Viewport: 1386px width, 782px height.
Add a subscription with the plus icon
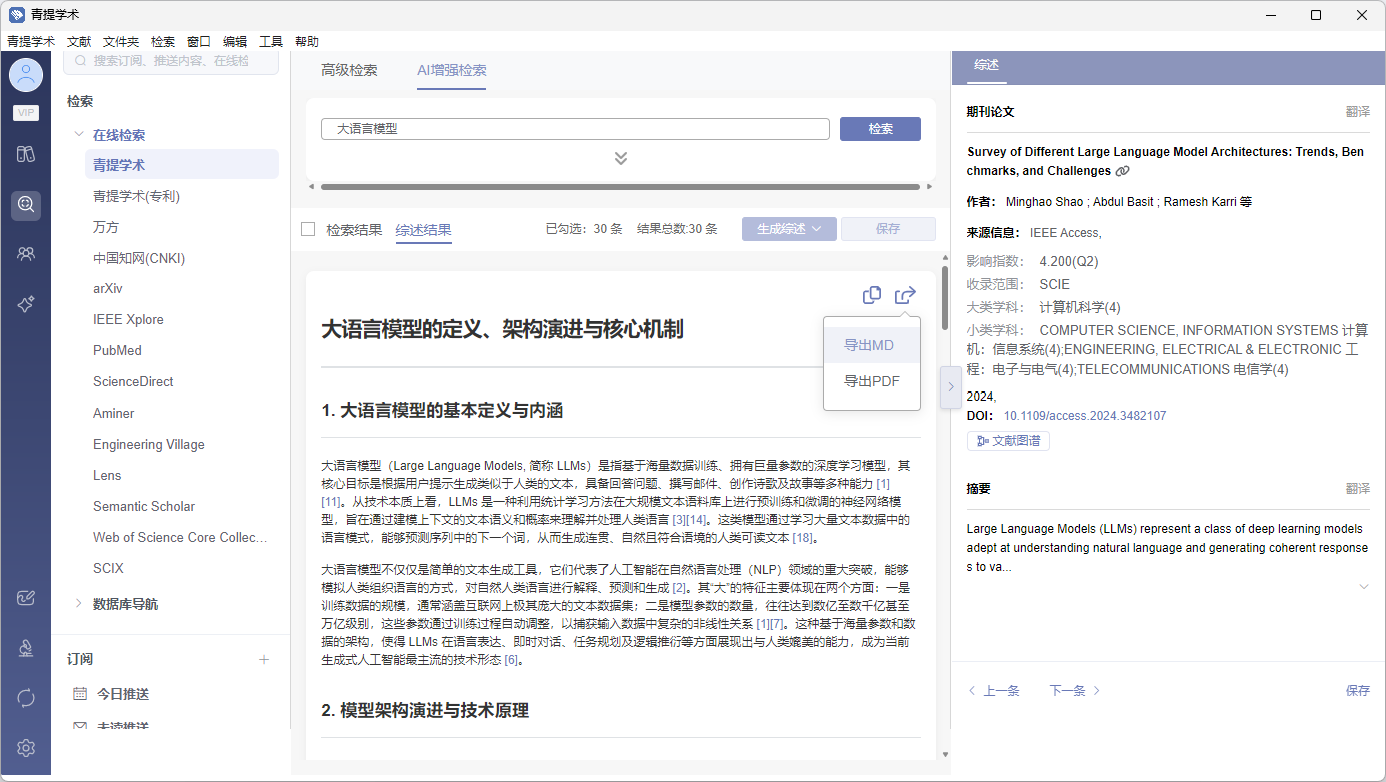(264, 659)
